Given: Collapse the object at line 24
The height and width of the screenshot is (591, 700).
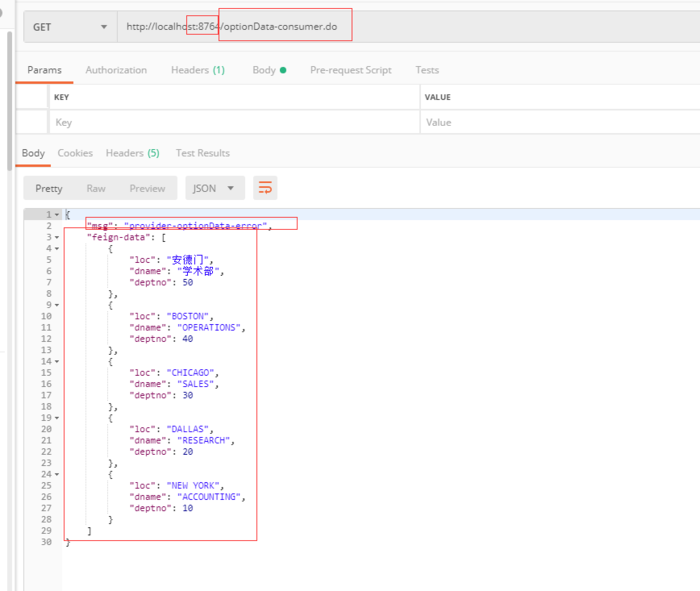Looking at the screenshot, I should 57,474.
